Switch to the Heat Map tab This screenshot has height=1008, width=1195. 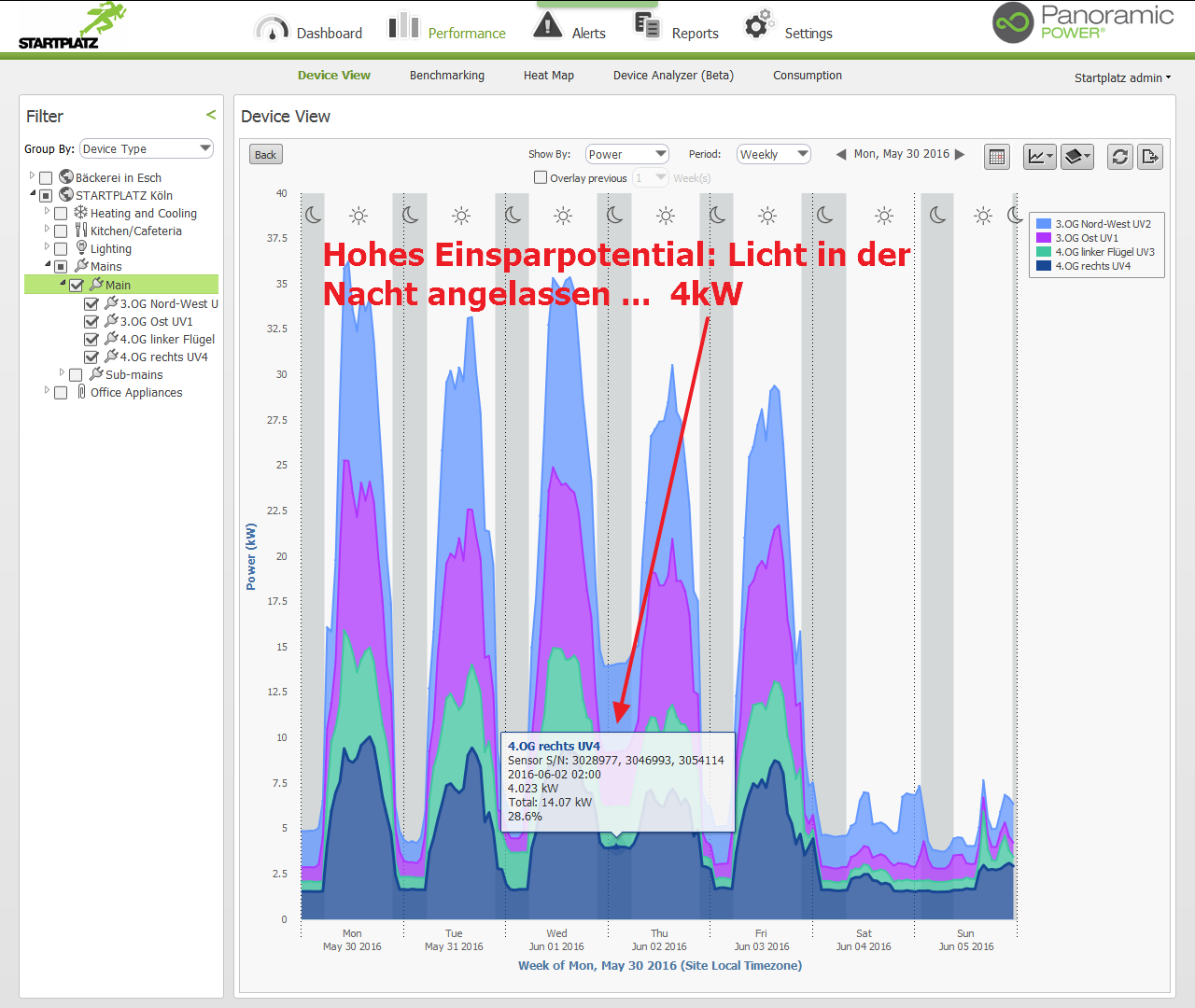(548, 76)
